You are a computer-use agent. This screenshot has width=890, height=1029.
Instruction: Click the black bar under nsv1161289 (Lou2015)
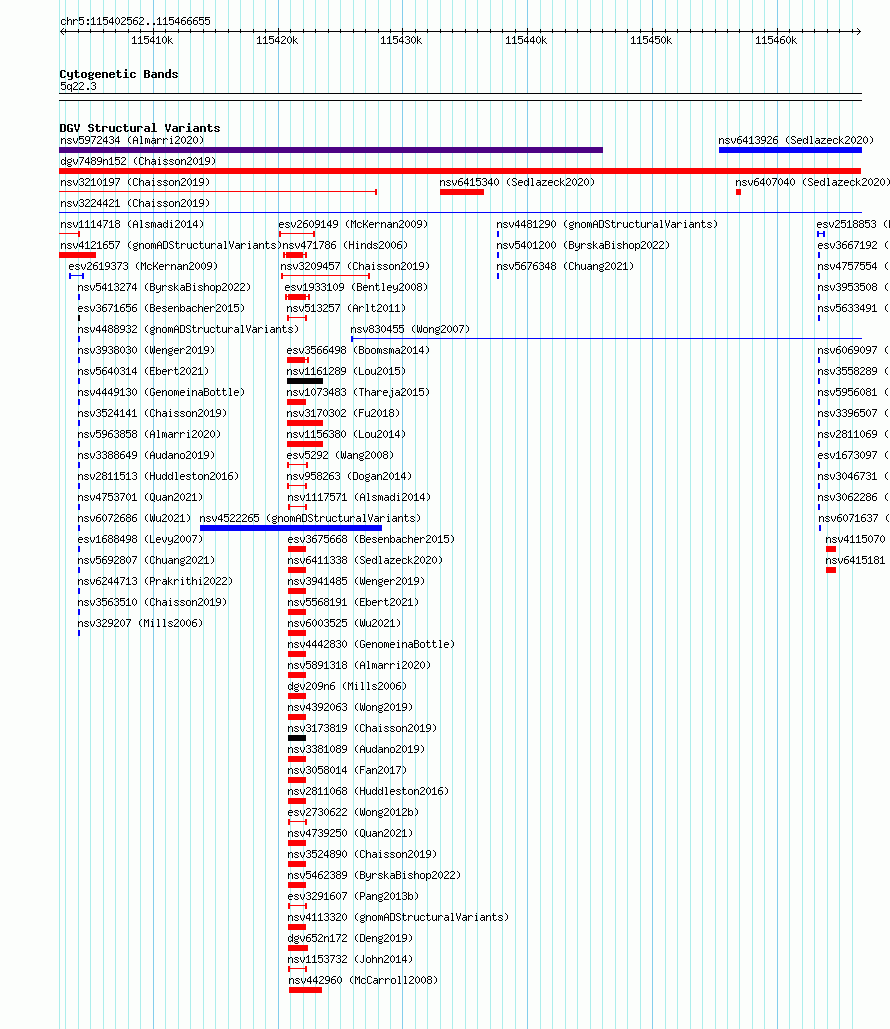click(305, 381)
